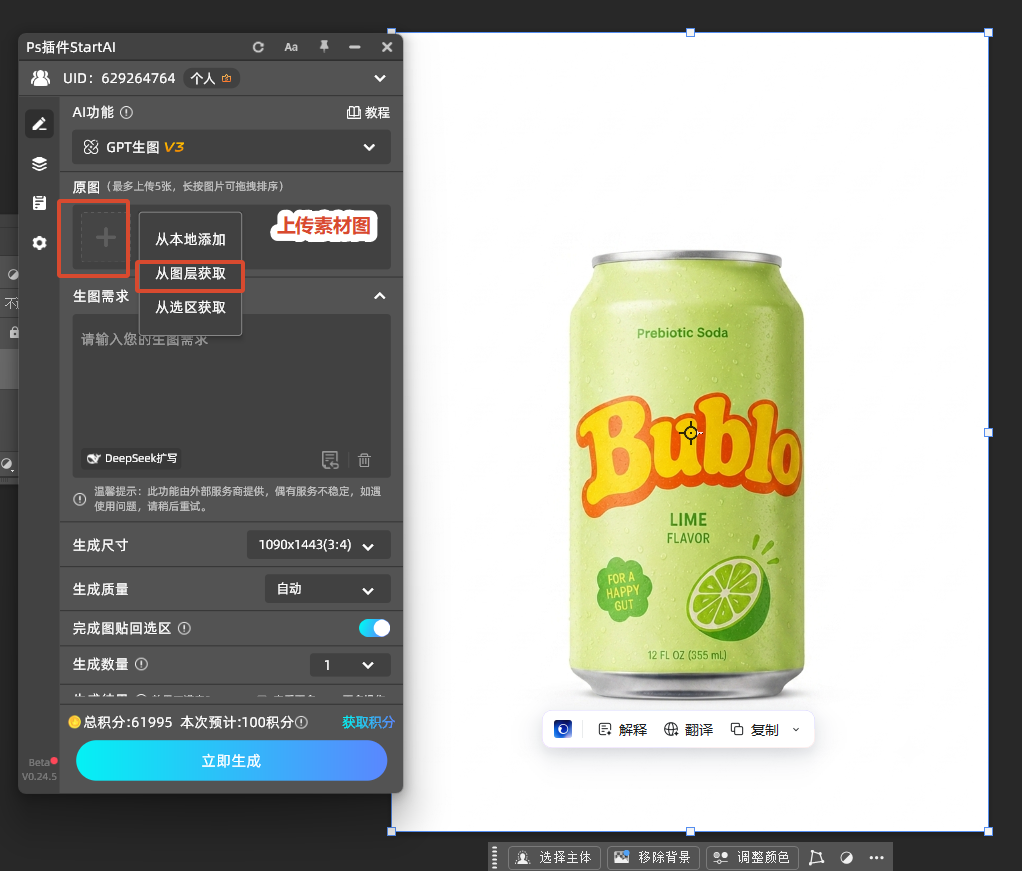Click 复制 in the floating toolbar
The image size is (1022, 871).
click(755, 730)
